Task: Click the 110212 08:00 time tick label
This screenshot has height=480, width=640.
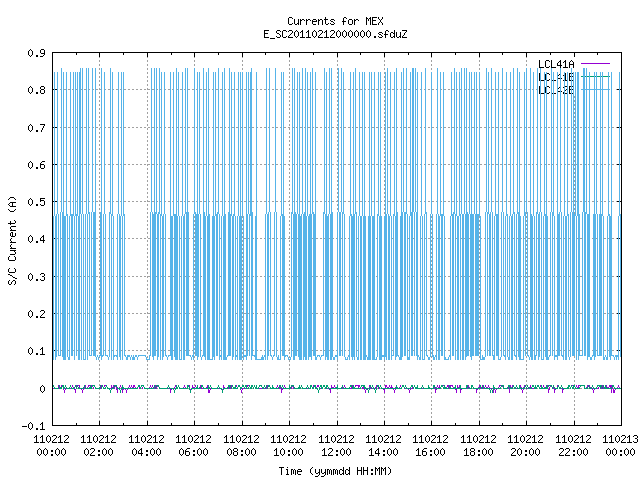Action: tap(242, 446)
